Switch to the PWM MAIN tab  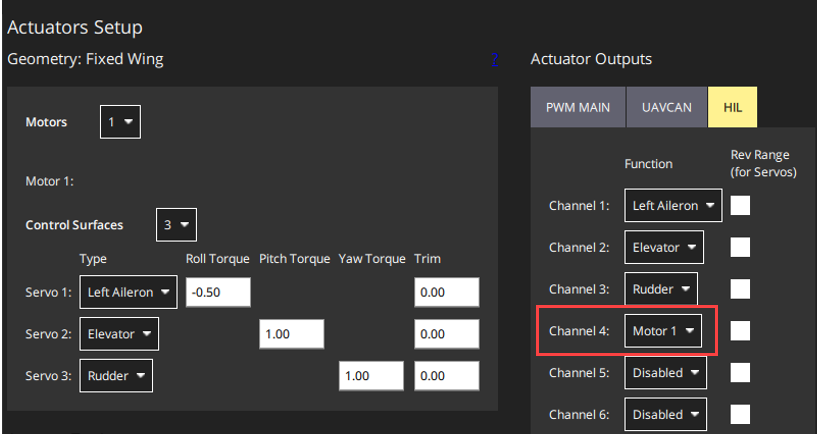point(578,107)
